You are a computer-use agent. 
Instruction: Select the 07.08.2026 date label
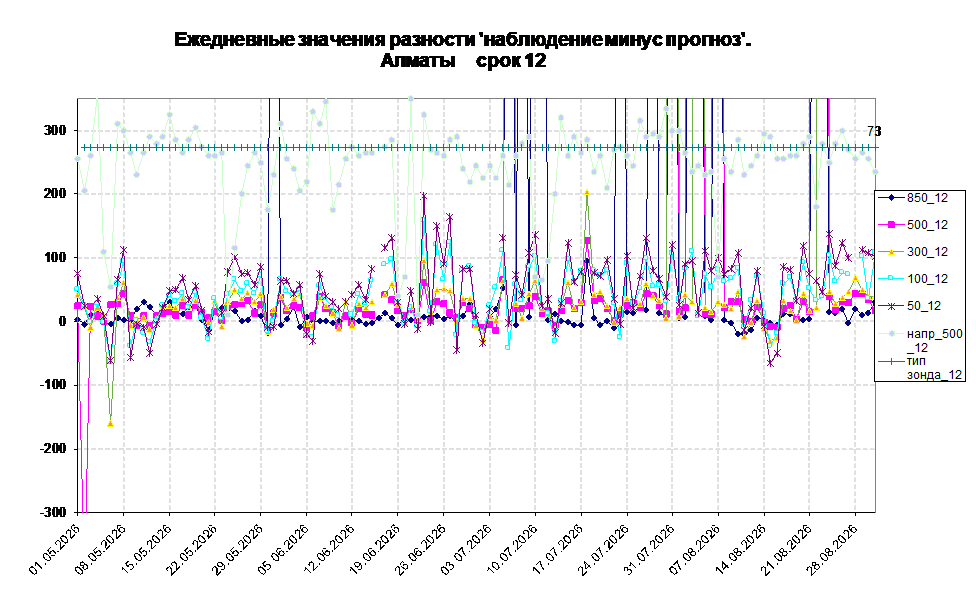[696, 549]
